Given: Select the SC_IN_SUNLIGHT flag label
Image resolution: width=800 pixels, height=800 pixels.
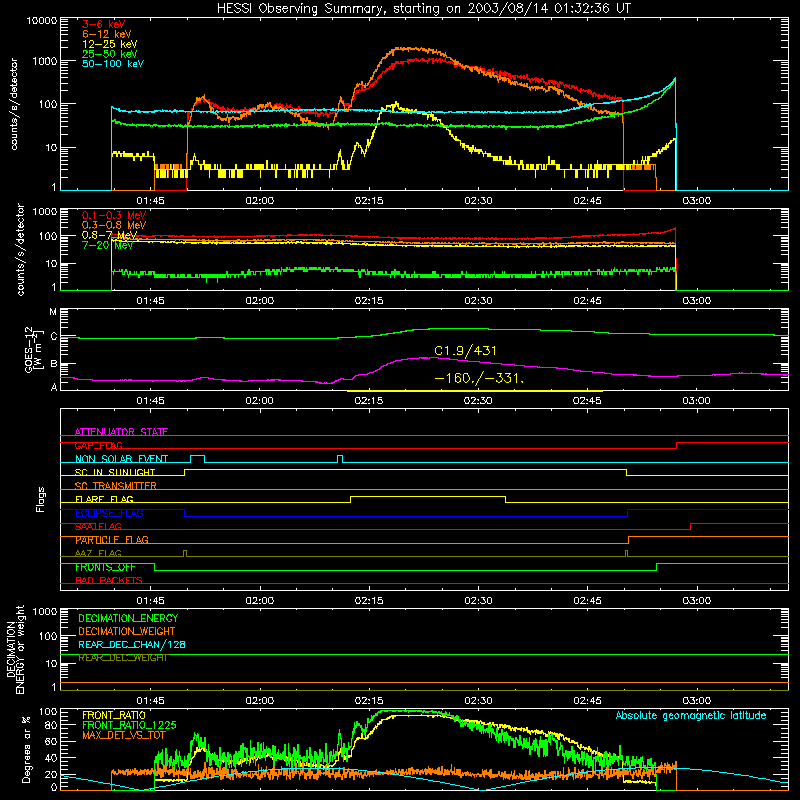Looking at the screenshot, I should (x=115, y=472).
